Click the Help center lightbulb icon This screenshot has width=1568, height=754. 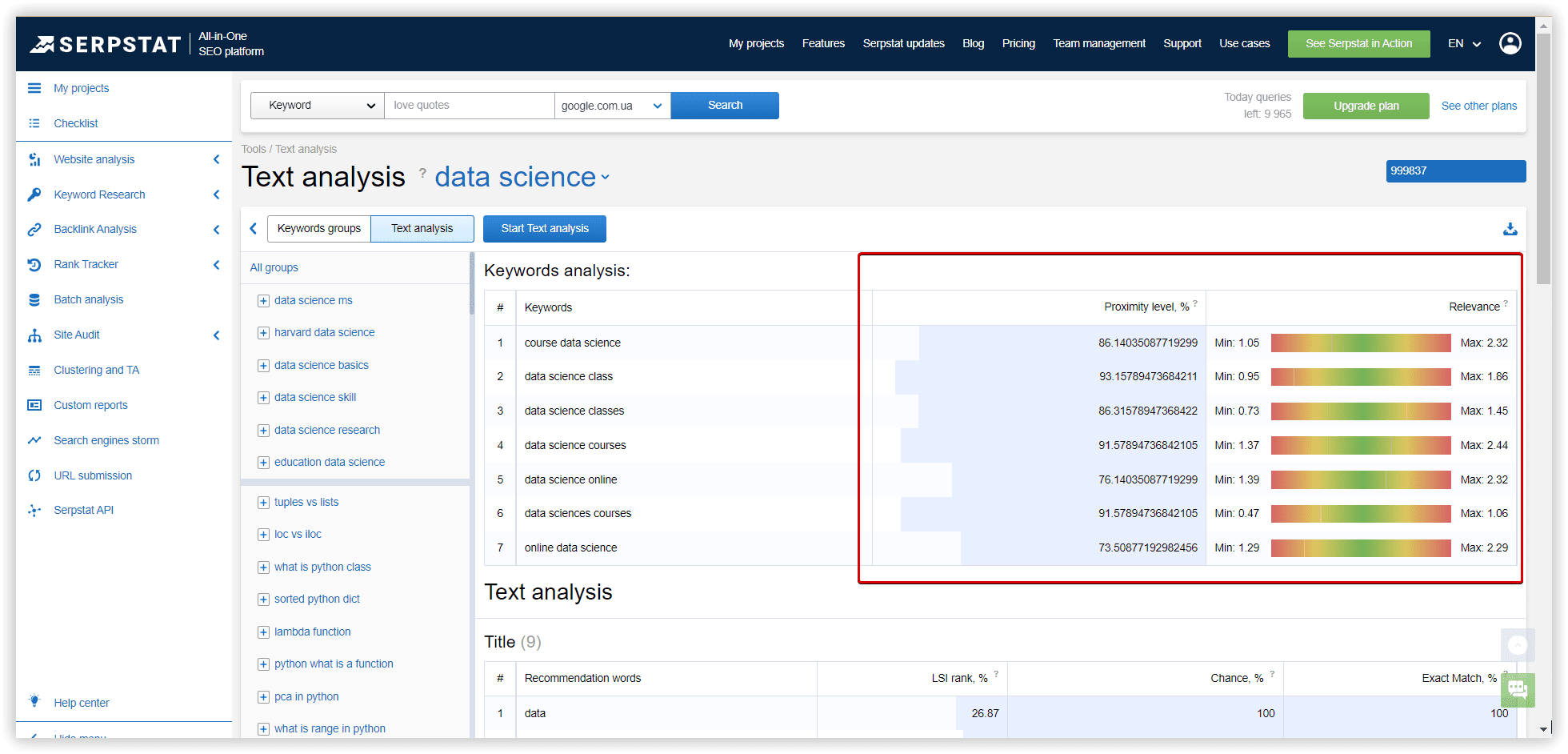point(34,701)
